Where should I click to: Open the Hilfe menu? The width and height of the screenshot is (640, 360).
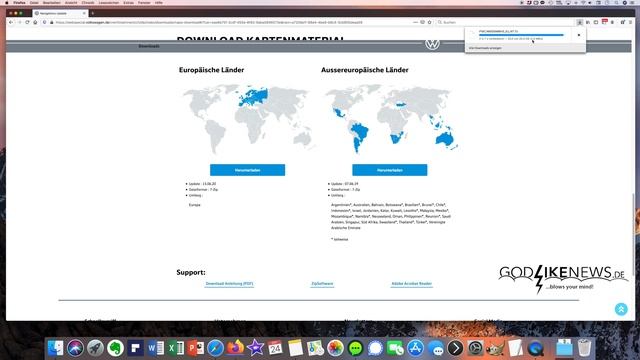pos(159,2)
